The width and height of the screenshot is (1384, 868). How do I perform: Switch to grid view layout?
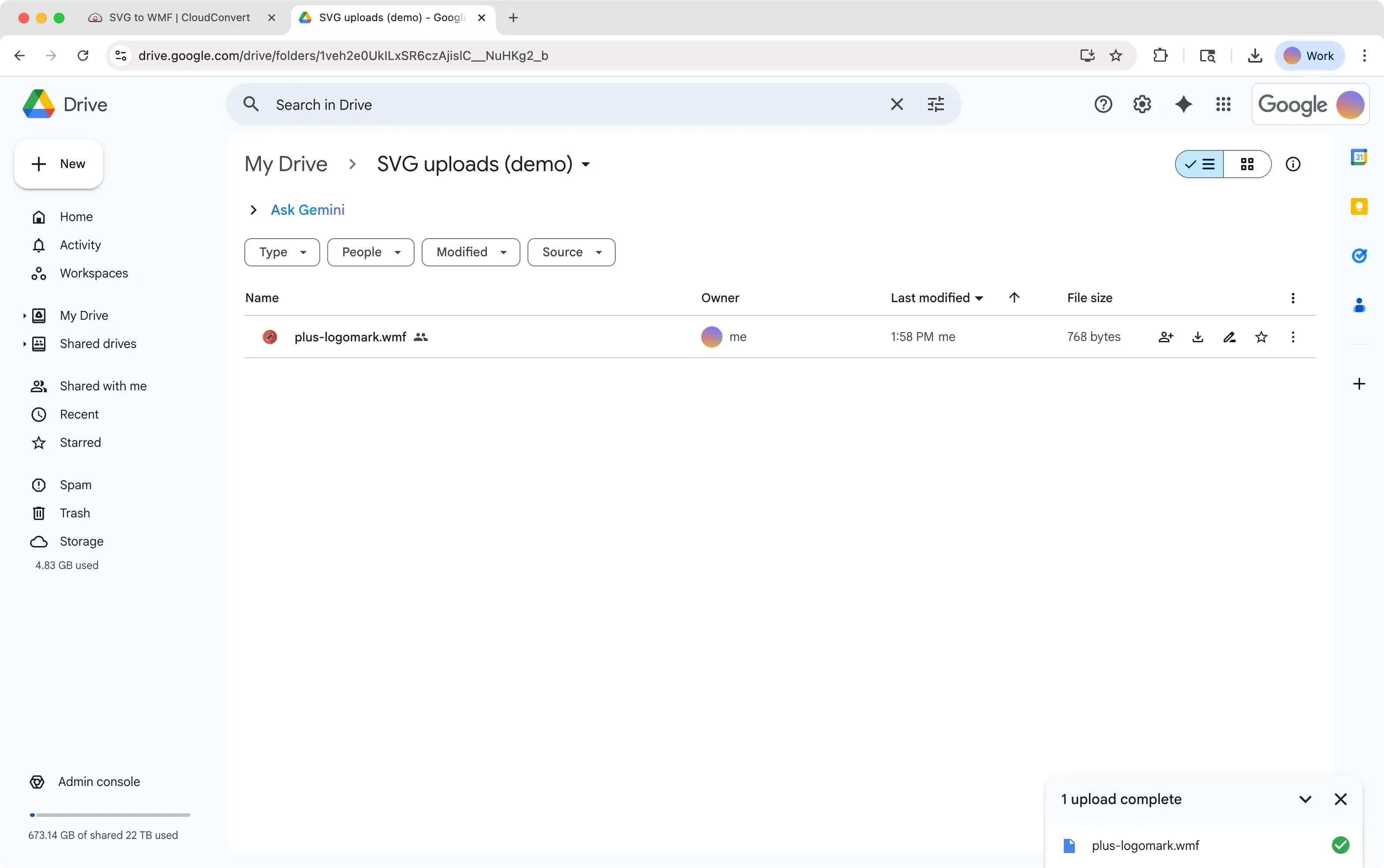pyautogui.click(x=1247, y=164)
